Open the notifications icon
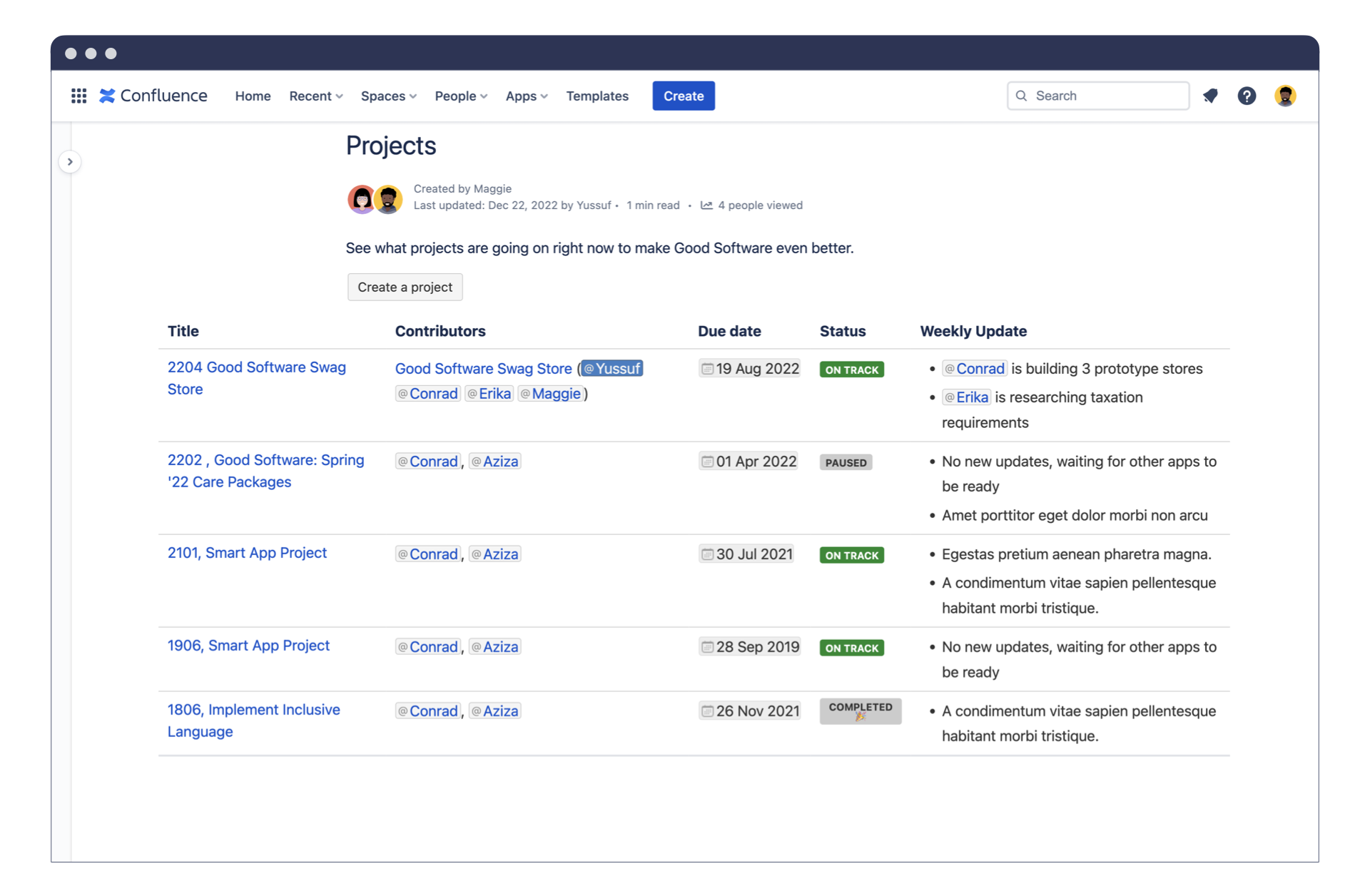 [1210, 96]
